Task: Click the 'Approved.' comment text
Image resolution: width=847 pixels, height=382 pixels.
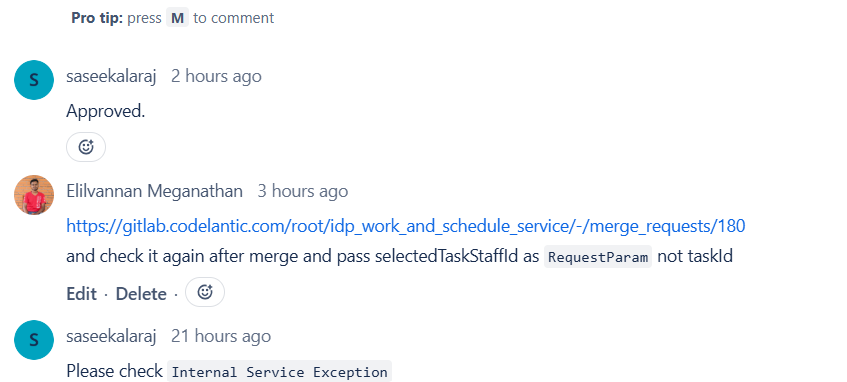Action: 106,111
